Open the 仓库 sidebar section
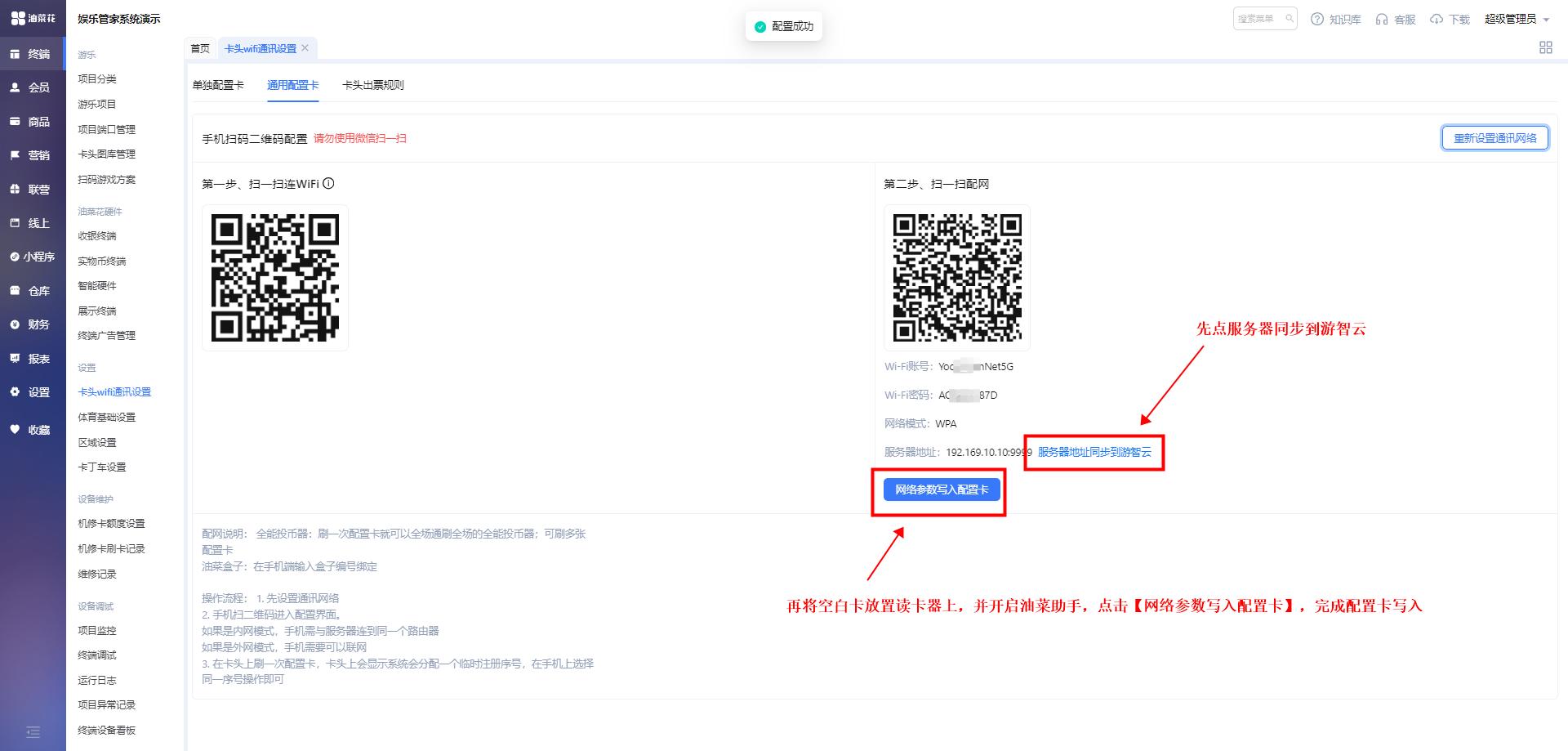Viewport: 1568px width, 751px height. [x=31, y=291]
